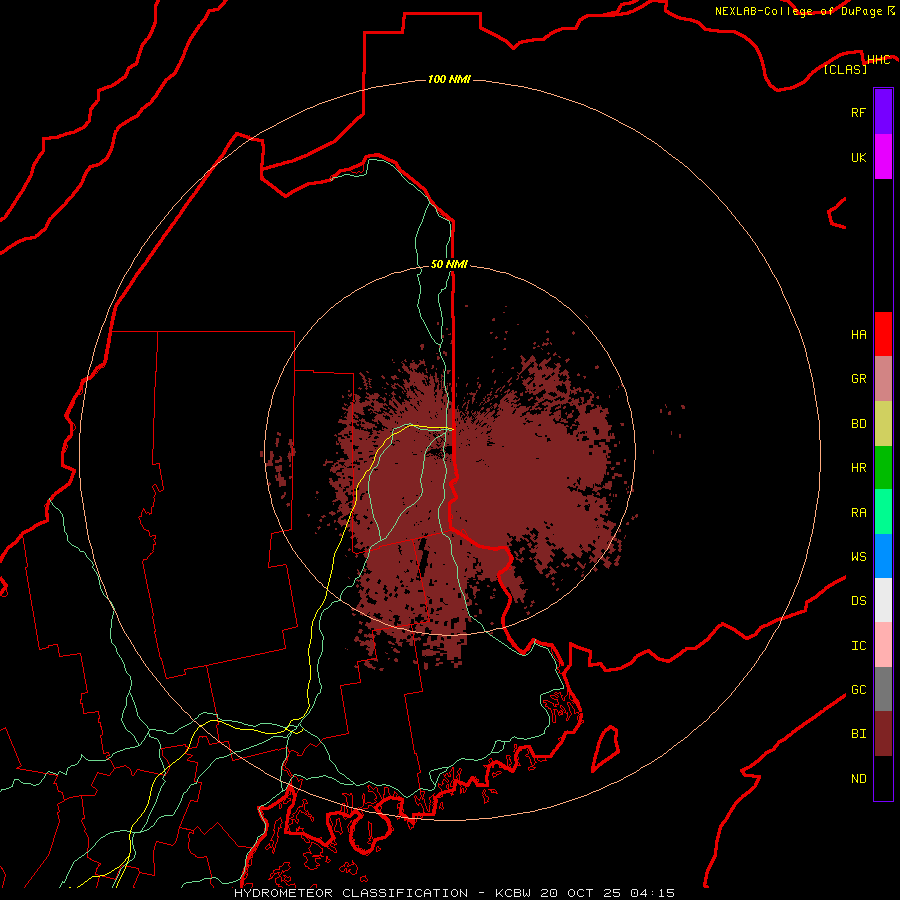Click the HR green legend swatch
Image resolution: width=900 pixels, height=900 pixels.
point(883,468)
